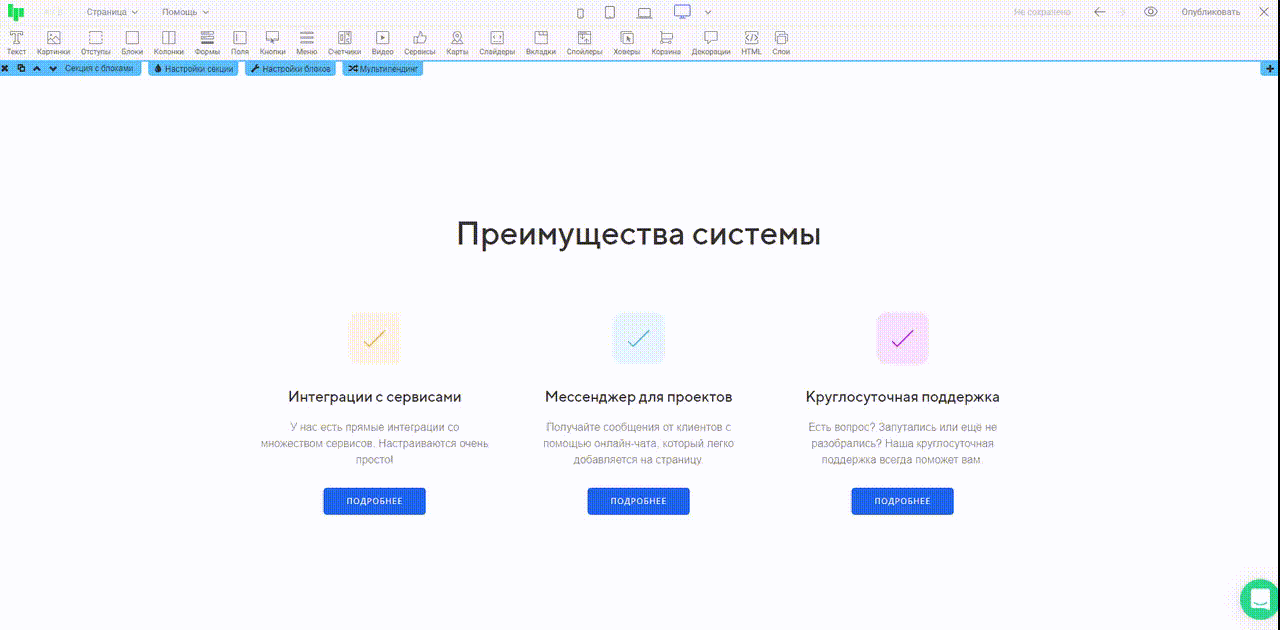
Task: Add a Видео element from toolbar
Action: tap(382, 41)
